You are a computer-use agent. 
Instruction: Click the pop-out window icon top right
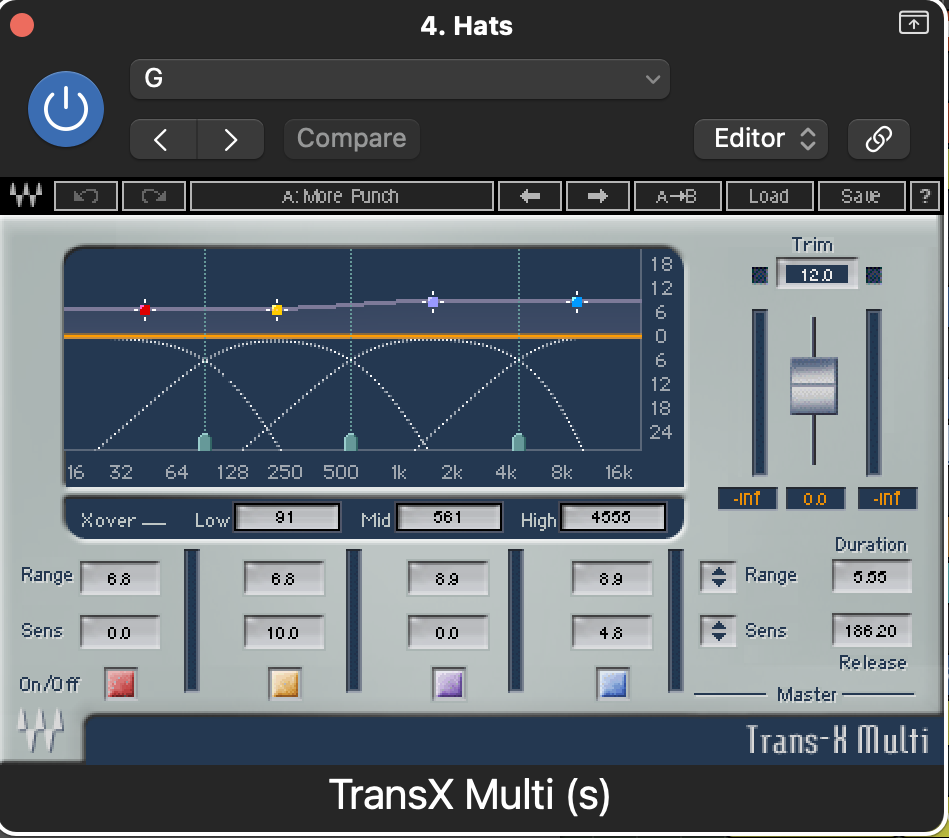(x=913, y=24)
